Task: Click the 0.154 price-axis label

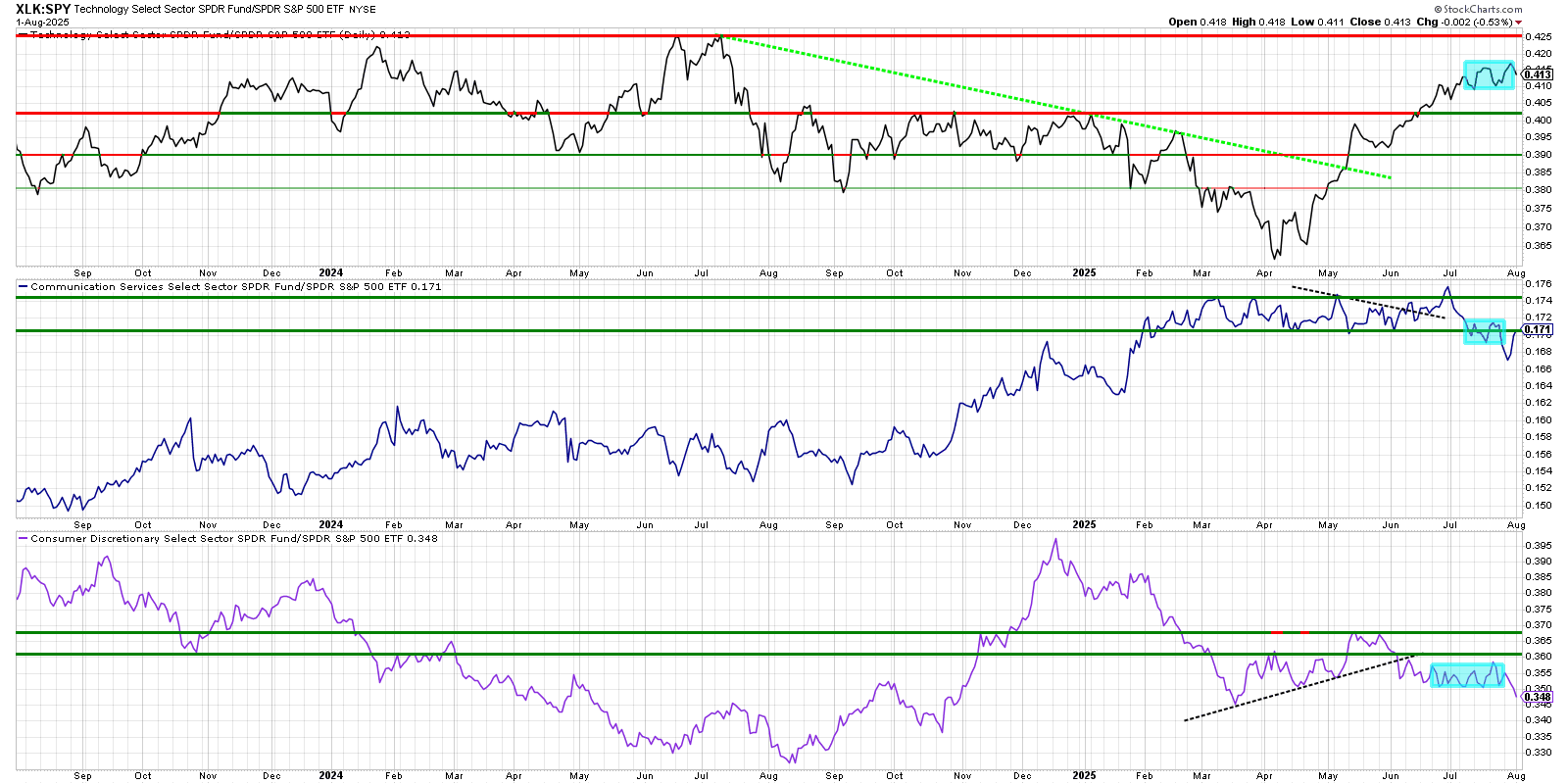Action: [x=1538, y=471]
